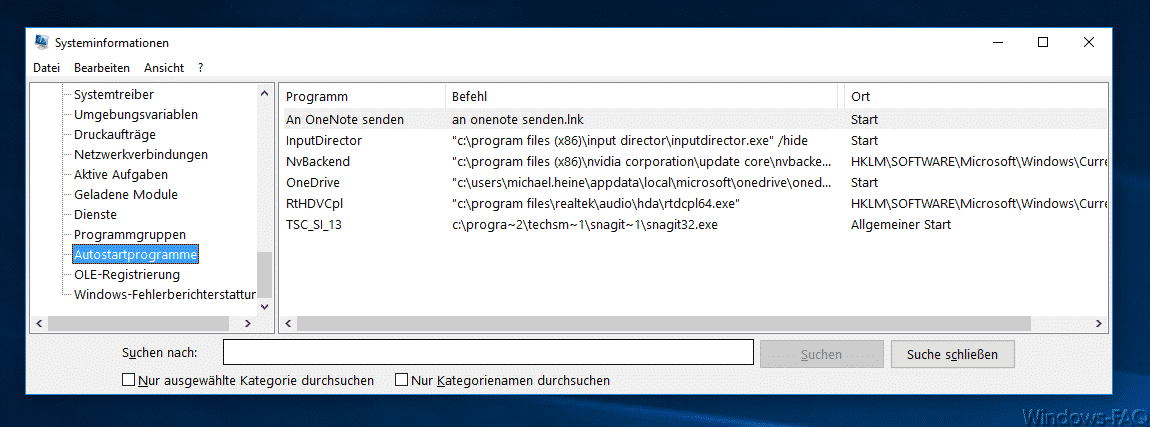The height and width of the screenshot is (427, 1150).
Task: Click tree pane scroll left arrow
Action: click(39, 323)
